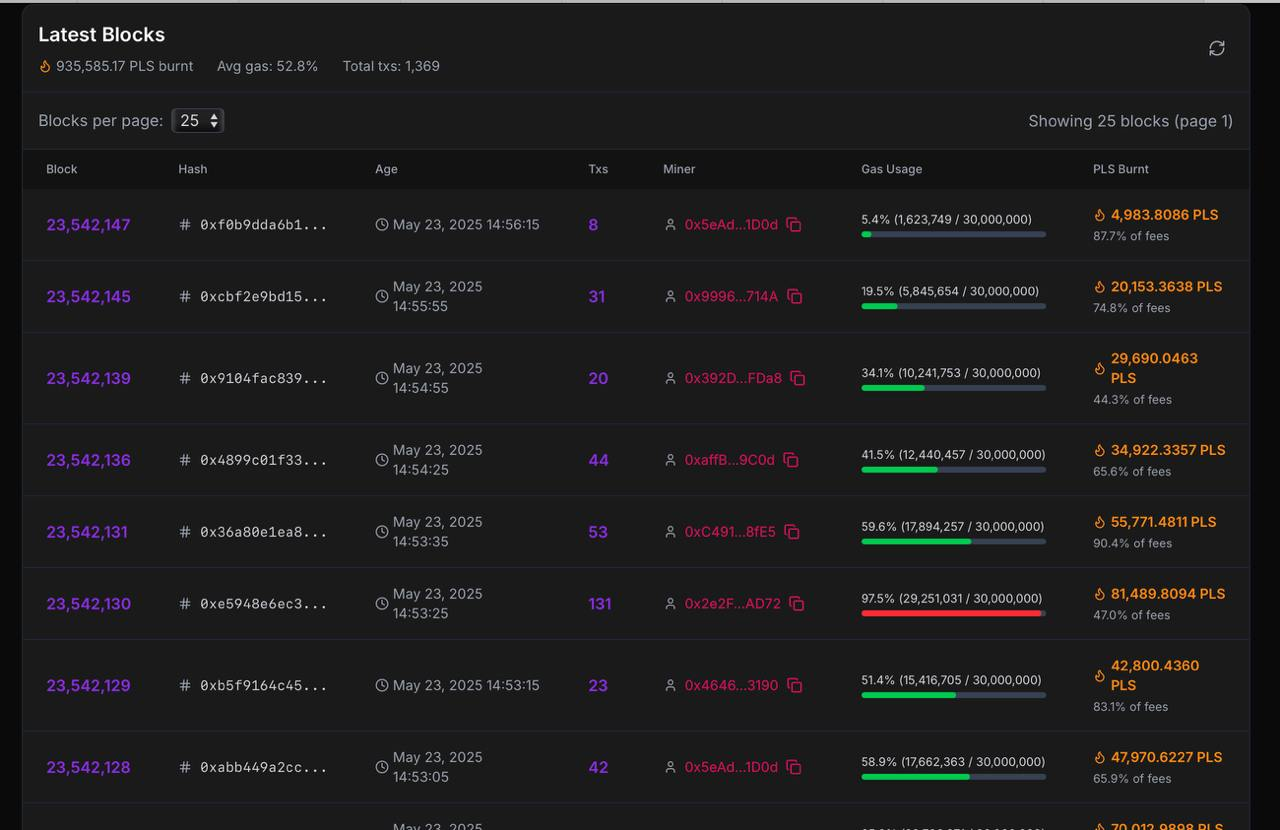
Task: Click the 97.5% red gas usage bar
Action: tap(953, 613)
